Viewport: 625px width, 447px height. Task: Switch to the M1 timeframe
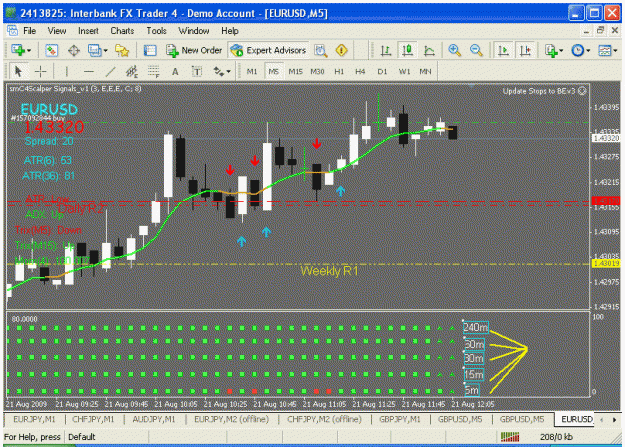tap(252, 71)
